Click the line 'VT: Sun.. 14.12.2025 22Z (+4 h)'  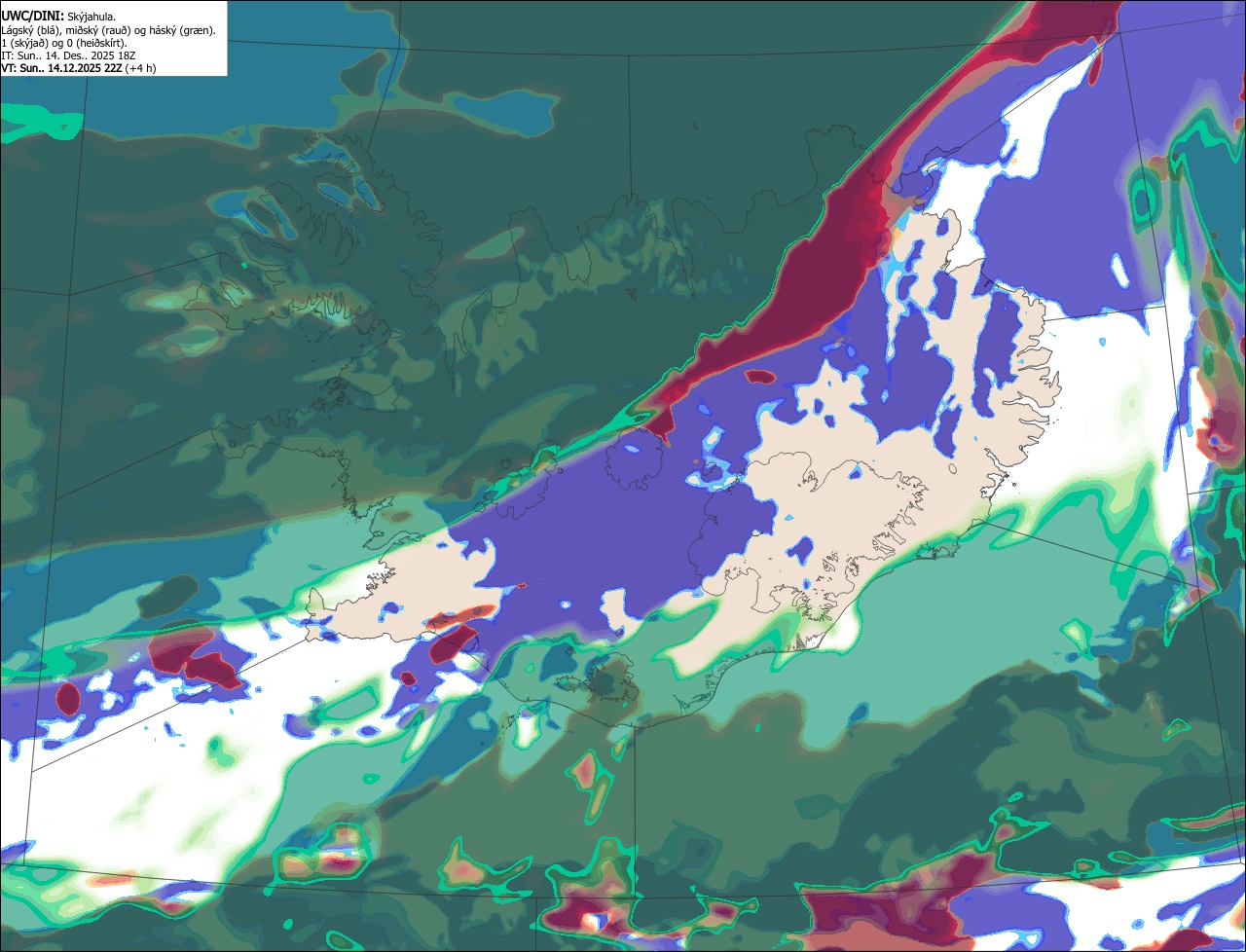(x=79, y=68)
